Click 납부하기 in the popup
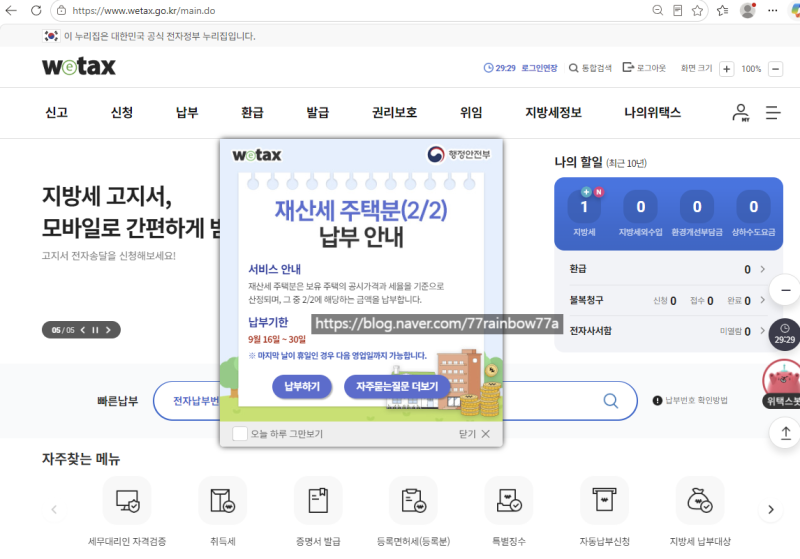The image size is (800, 559). (302, 387)
